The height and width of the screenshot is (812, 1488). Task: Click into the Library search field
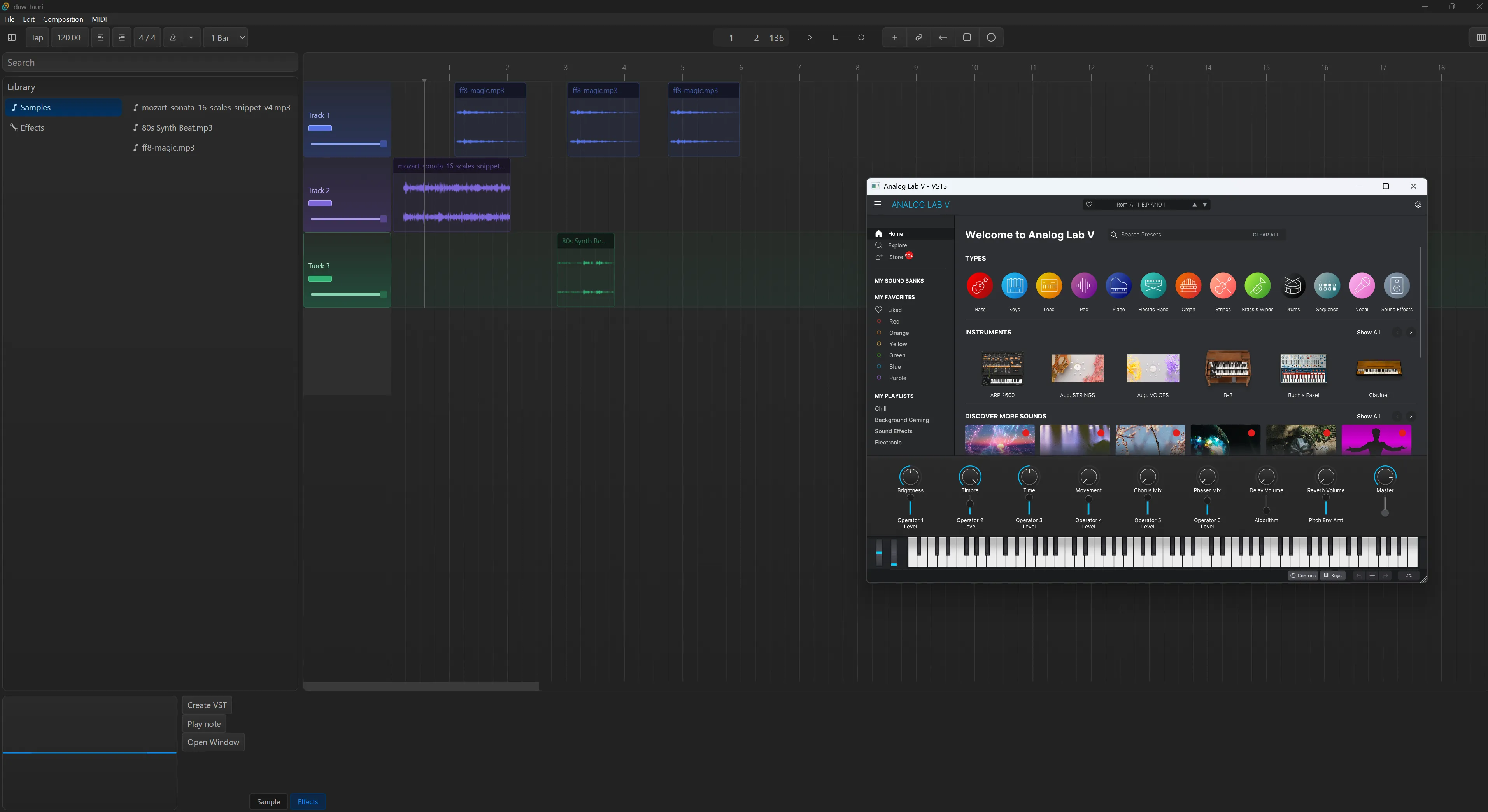coord(150,62)
